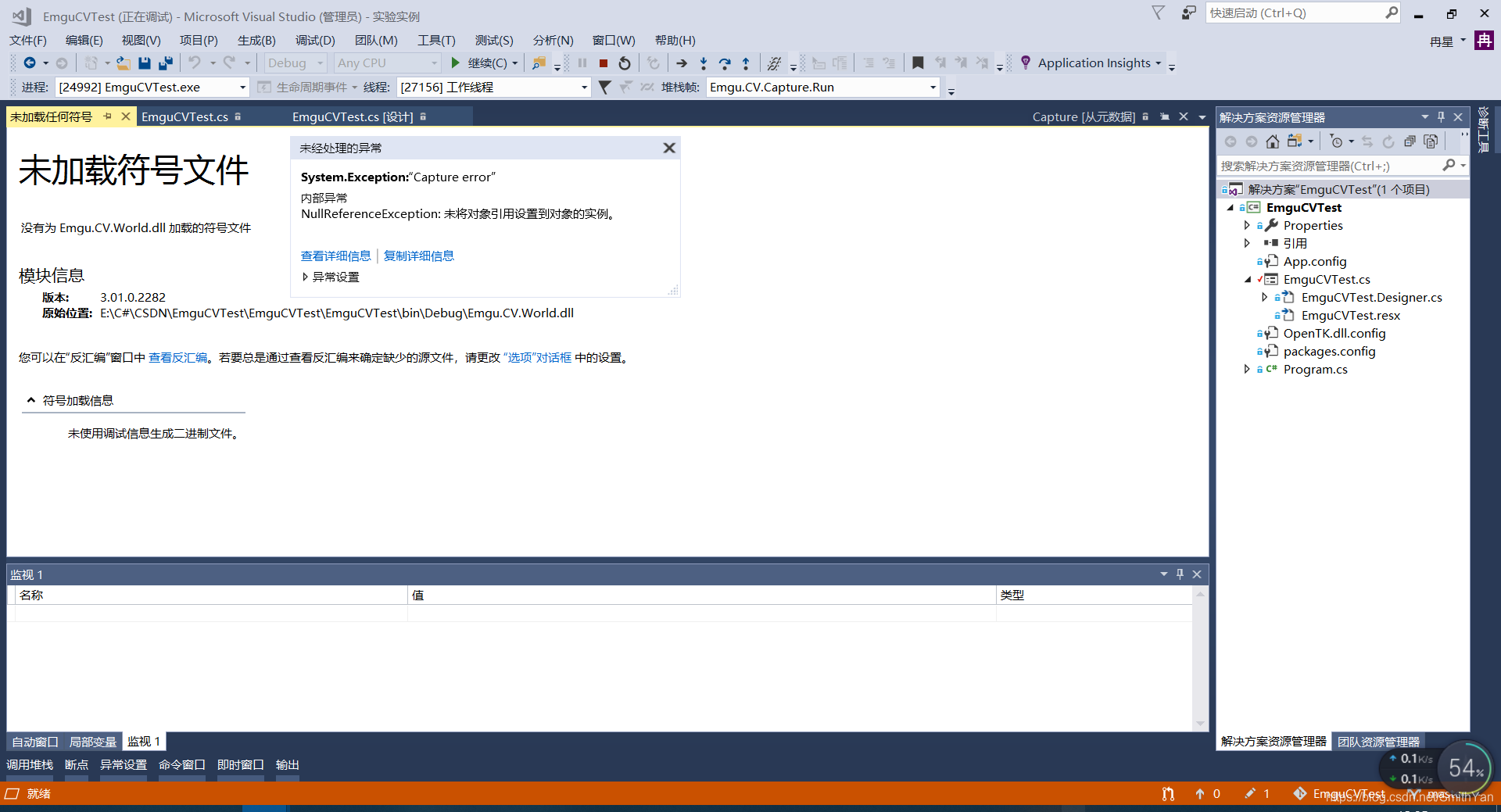Click the Step Out icon

(746, 63)
